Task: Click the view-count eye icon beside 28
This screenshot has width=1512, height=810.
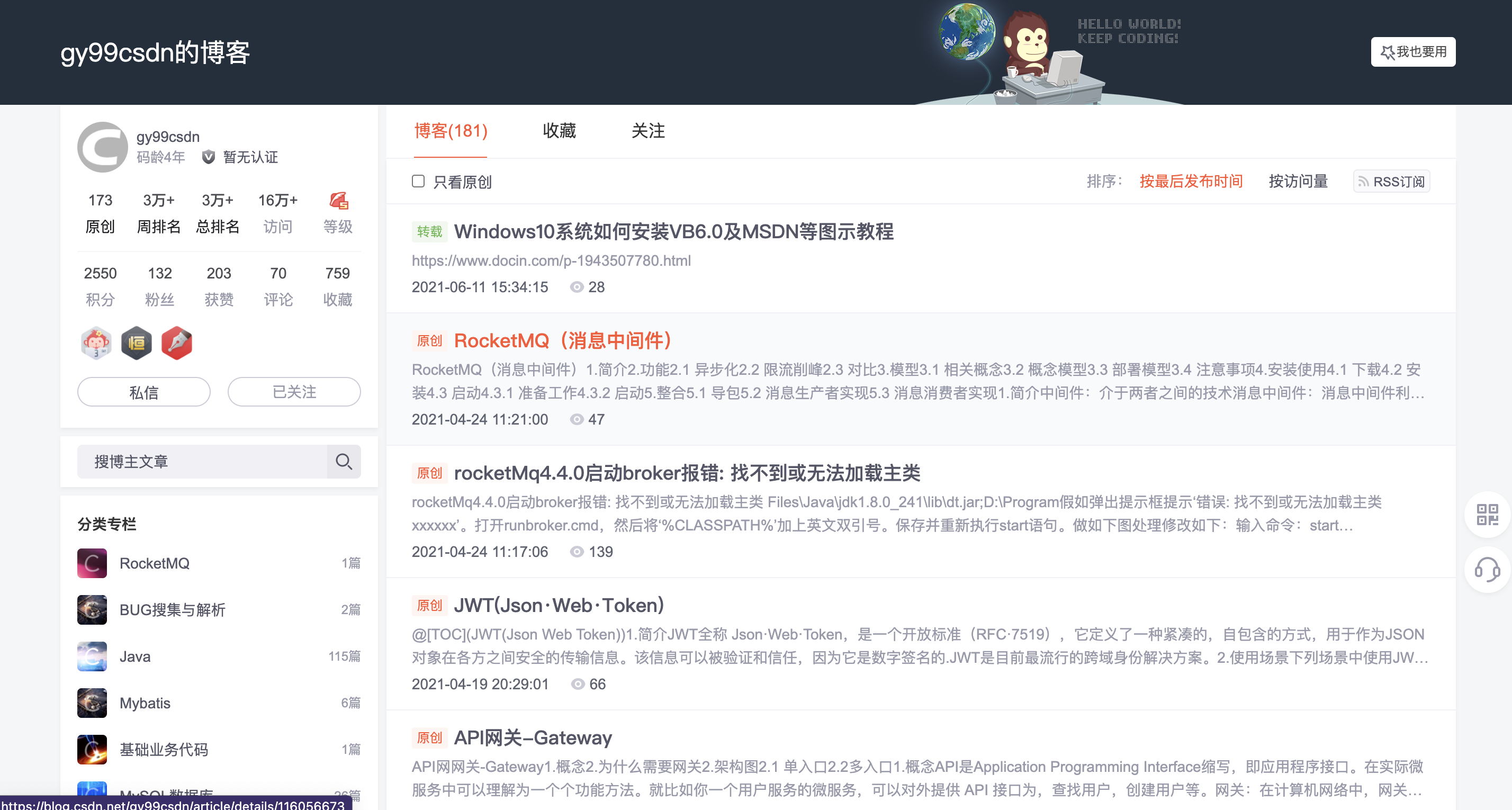Action: tap(577, 287)
